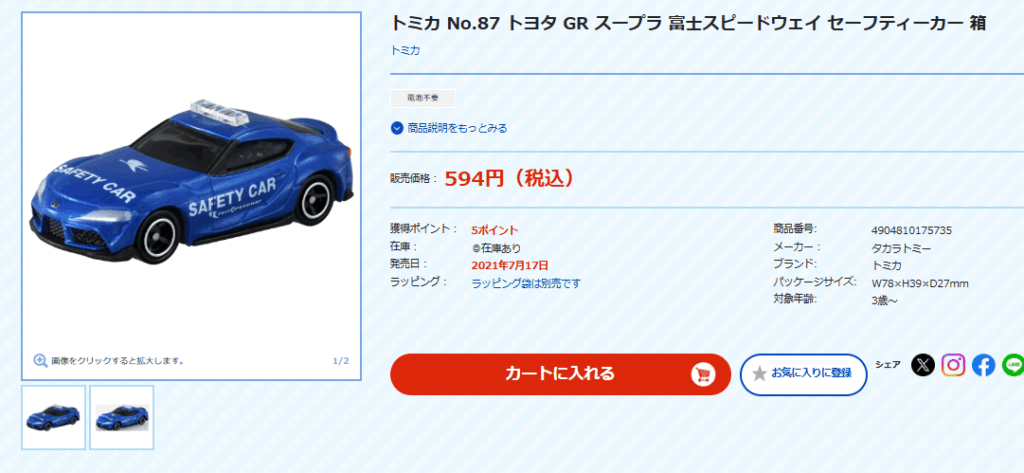Select the second Supra thumbnail
The height and width of the screenshot is (473, 1024).
[121, 417]
